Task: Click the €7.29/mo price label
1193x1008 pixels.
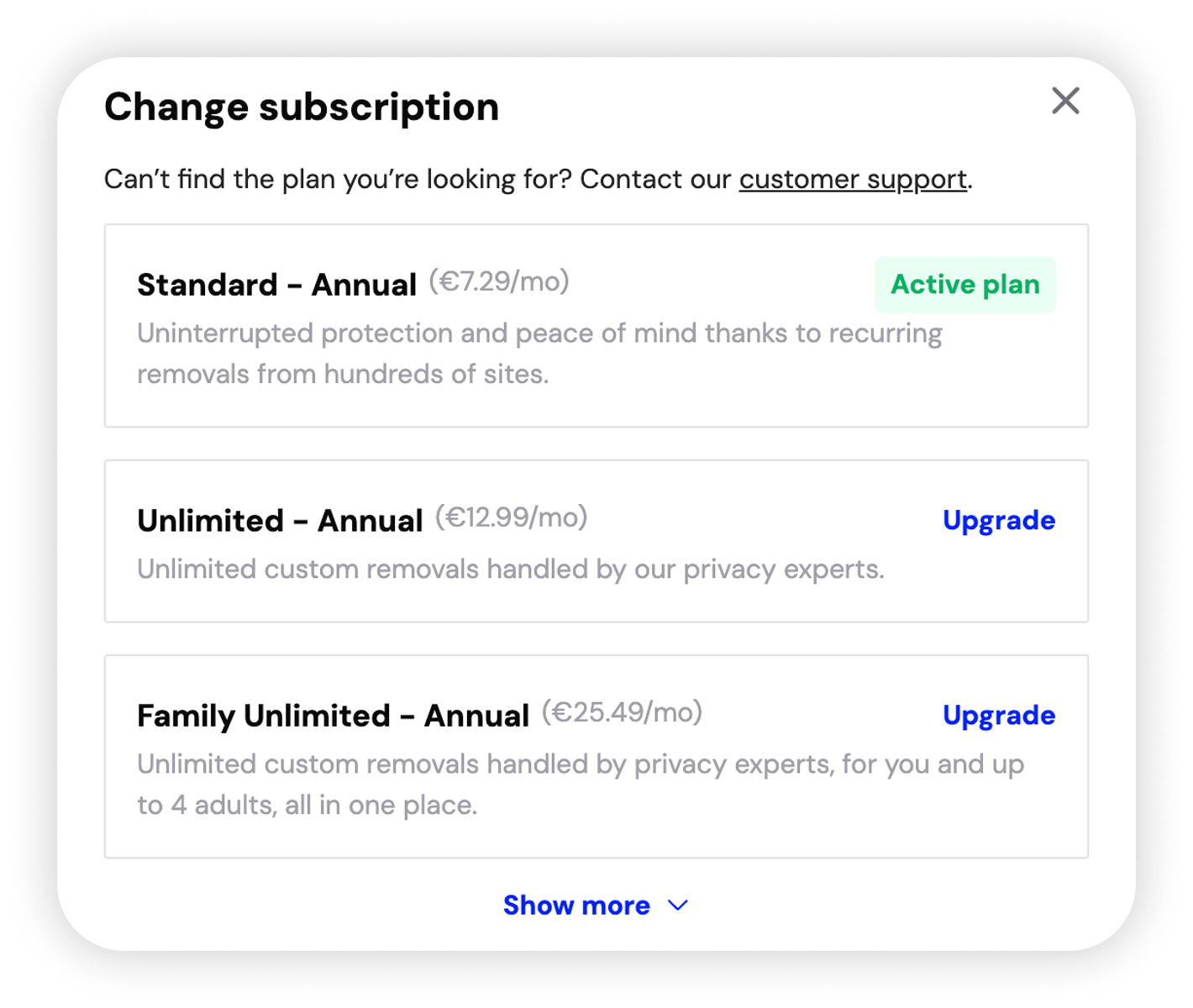Action: [499, 281]
